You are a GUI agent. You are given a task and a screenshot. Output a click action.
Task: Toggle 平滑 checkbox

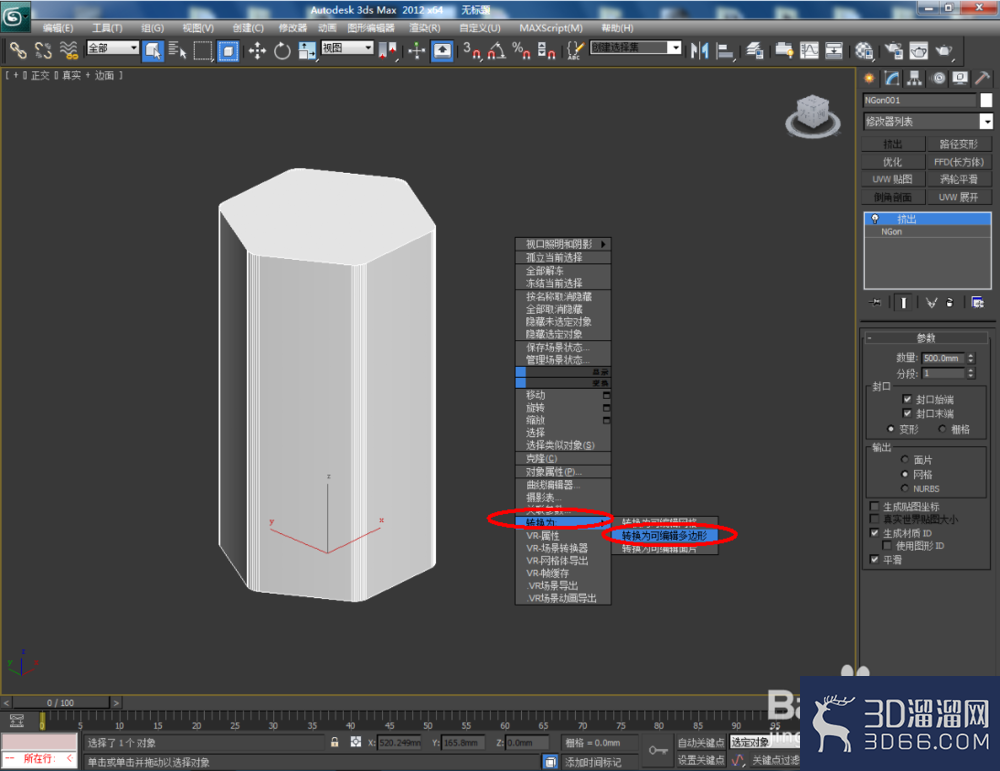[x=874, y=559]
